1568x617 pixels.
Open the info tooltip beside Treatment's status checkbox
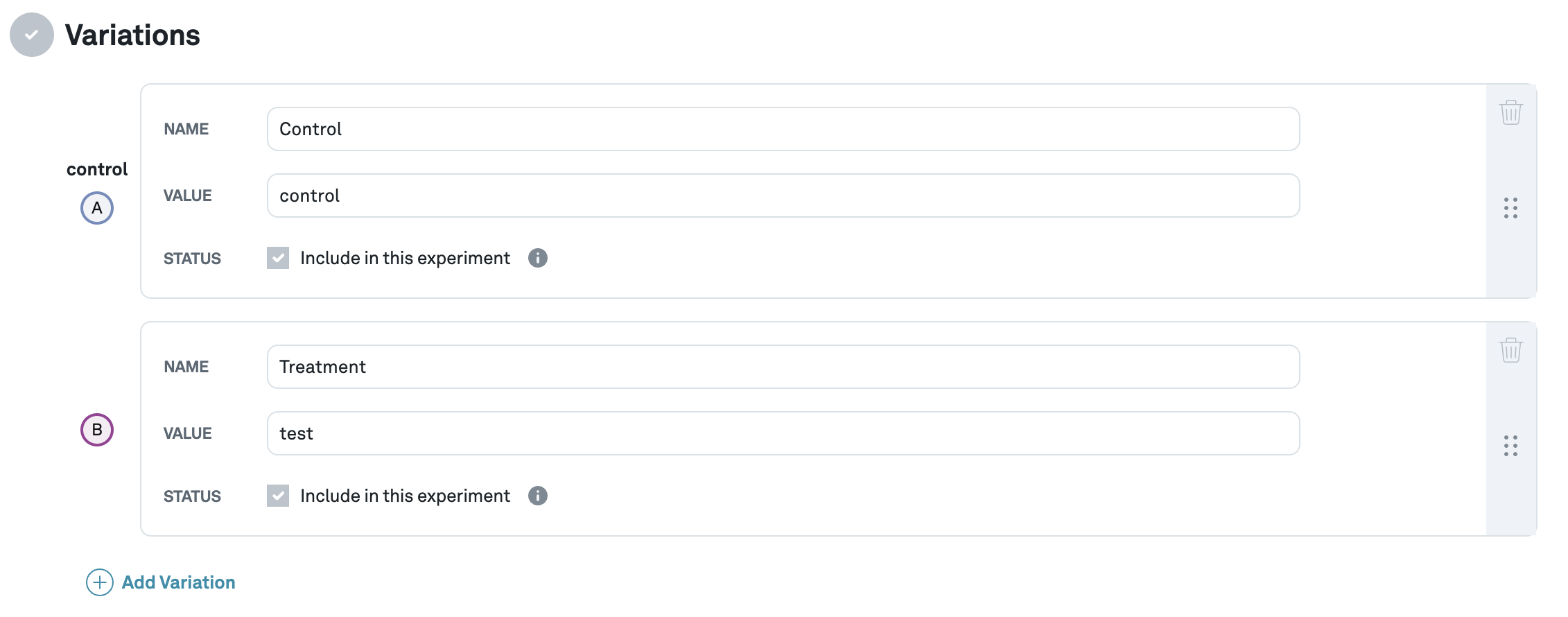[537, 495]
